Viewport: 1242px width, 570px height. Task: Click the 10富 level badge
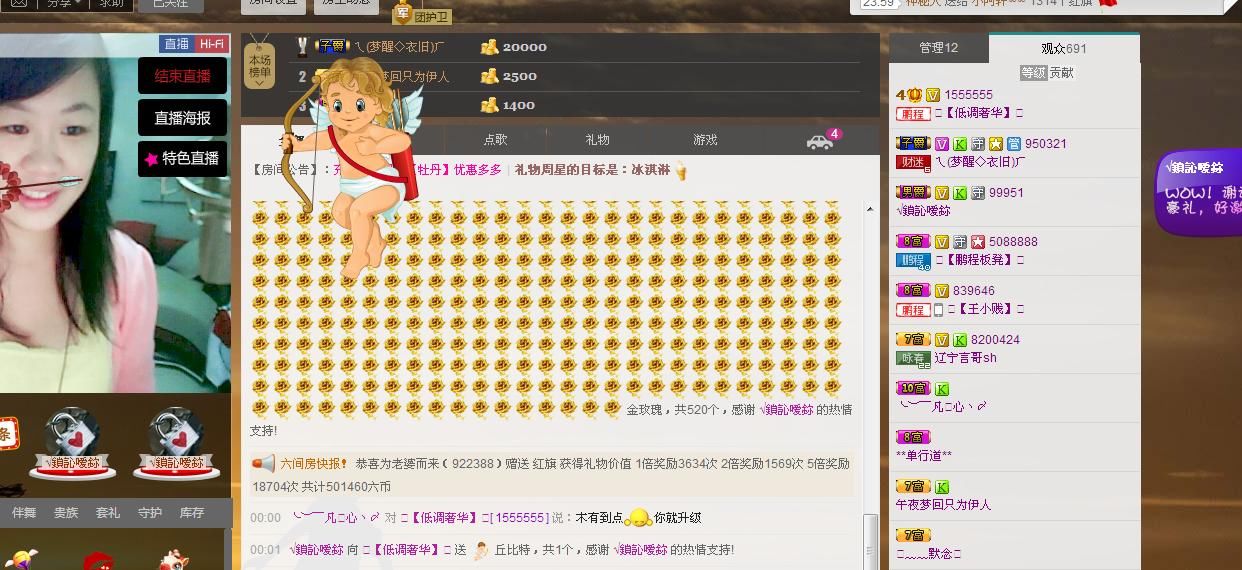pyautogui.click(x=913, y=389)
